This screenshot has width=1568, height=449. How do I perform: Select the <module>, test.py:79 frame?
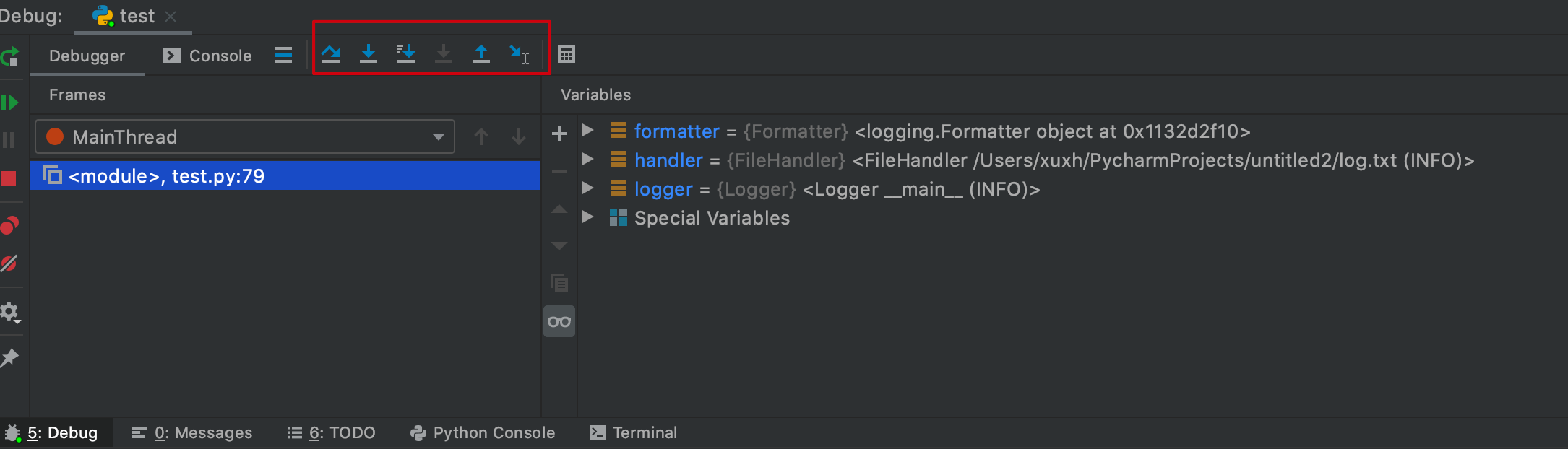pyautogui.click(x=285, y=175)
